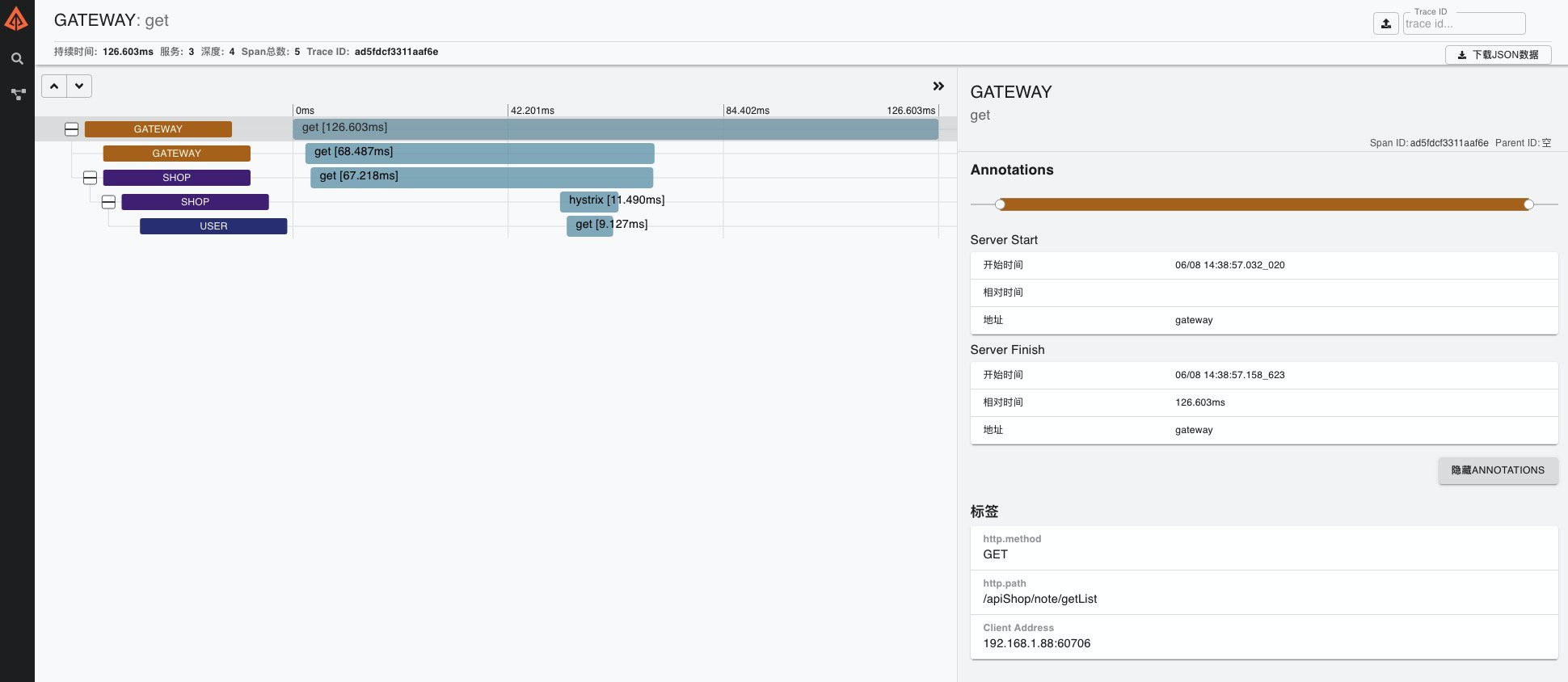Click the Server Start section heading
1568x682 pixels.
[1004, 240]
